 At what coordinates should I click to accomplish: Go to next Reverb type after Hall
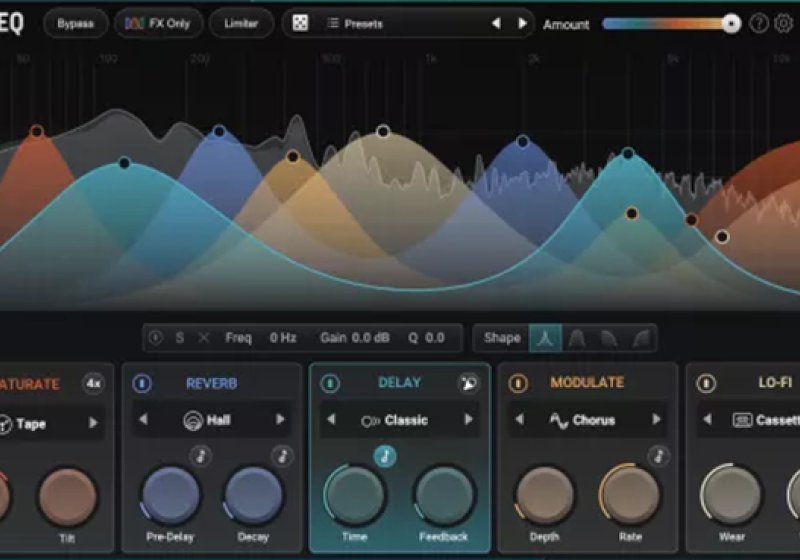pos(280,419)
